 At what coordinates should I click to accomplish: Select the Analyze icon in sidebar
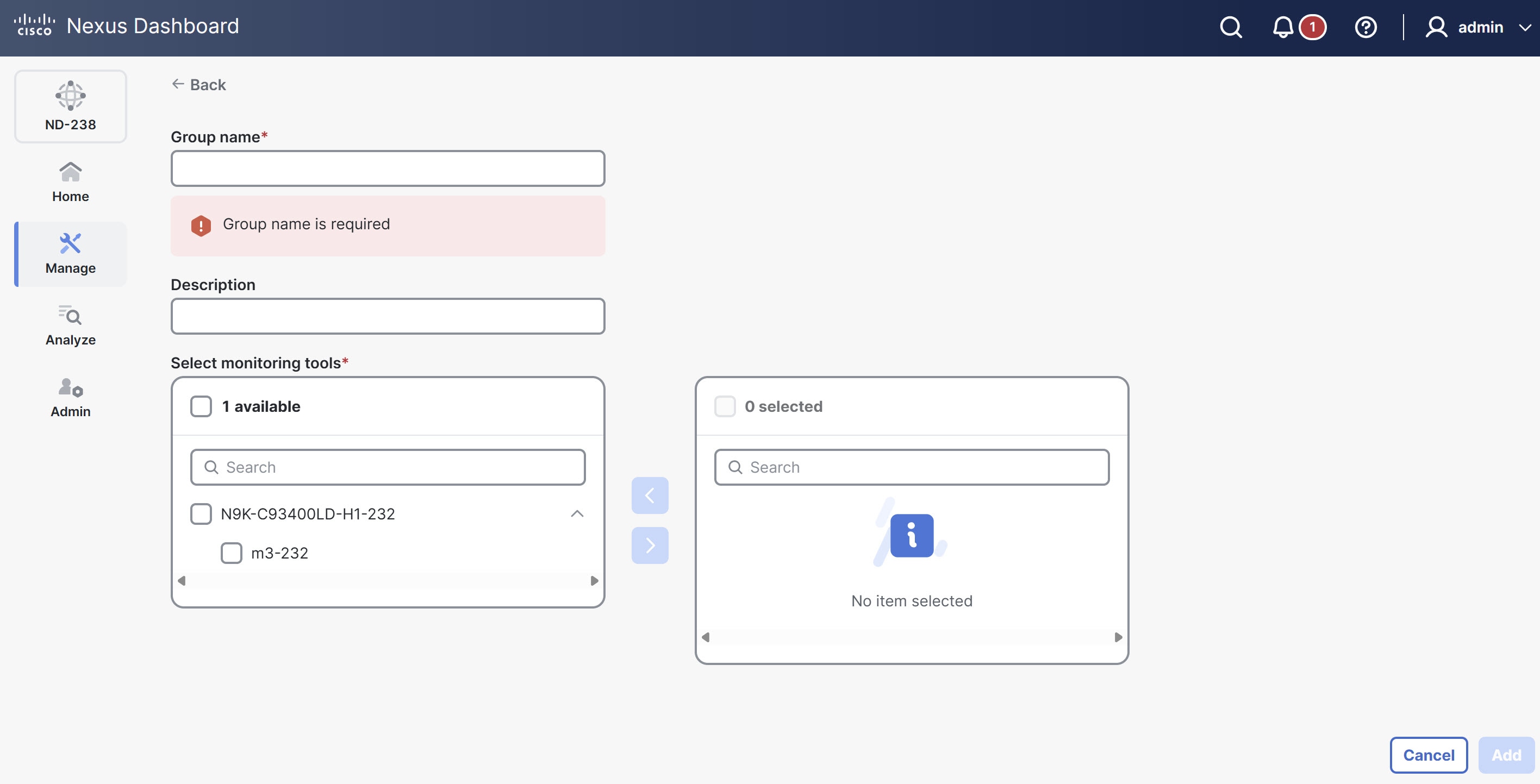70,316
